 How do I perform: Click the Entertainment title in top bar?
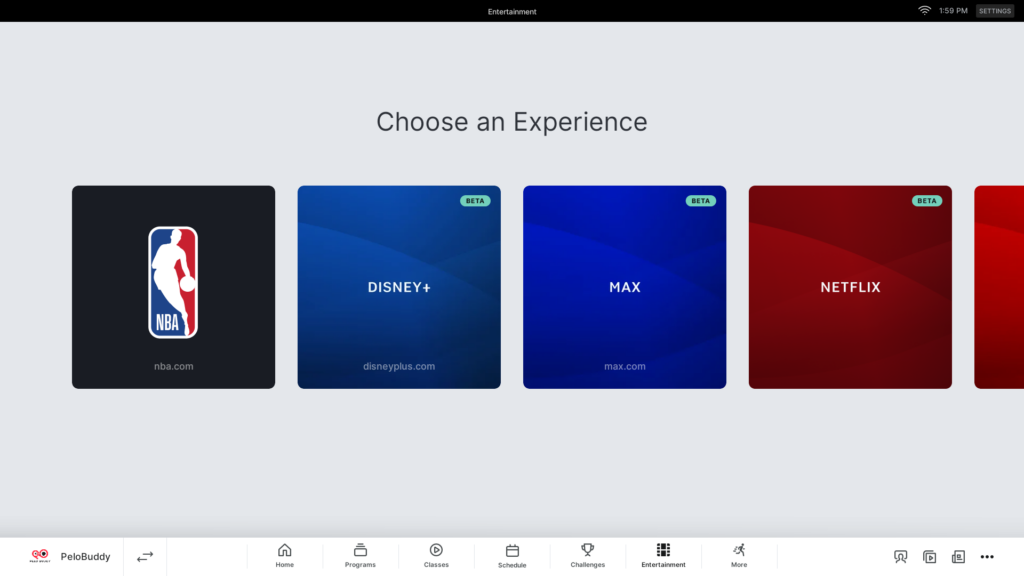tap(512, 12)
